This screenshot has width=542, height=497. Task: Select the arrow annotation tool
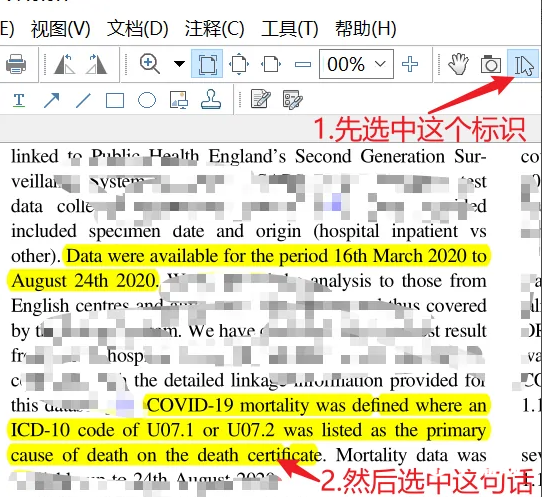(52, 101)
